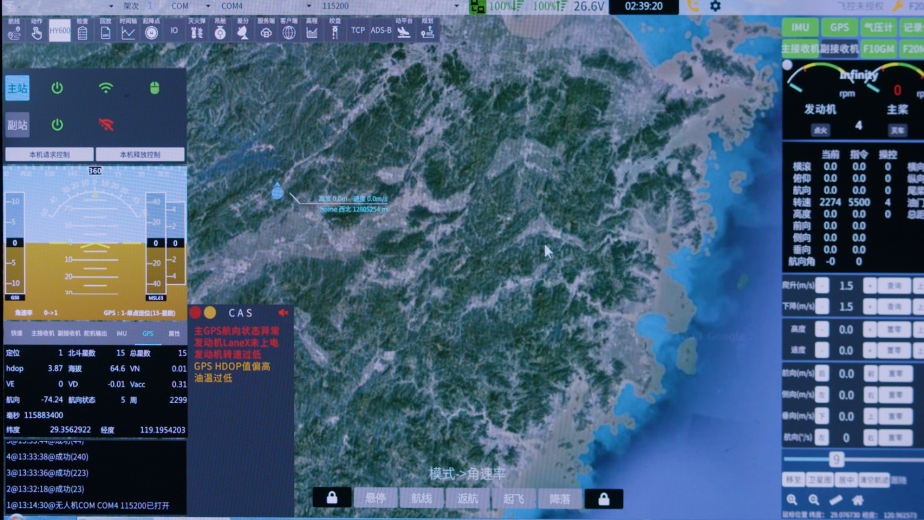This screenshot has height=520, width=924.
Task: Adjust the slider showing value 9
Action: tap(837, 460)
